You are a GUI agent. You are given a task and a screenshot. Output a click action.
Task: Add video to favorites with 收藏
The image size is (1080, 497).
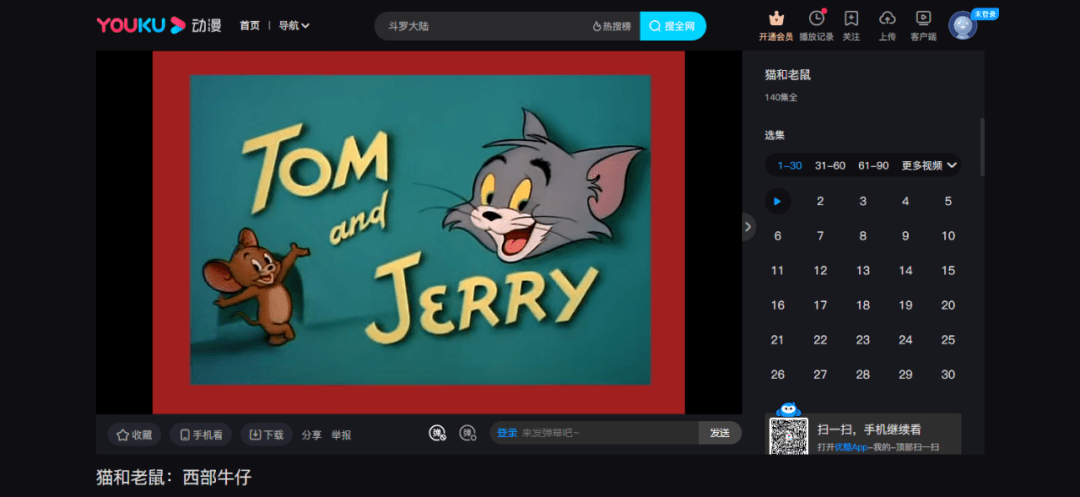tap(134, 434)
